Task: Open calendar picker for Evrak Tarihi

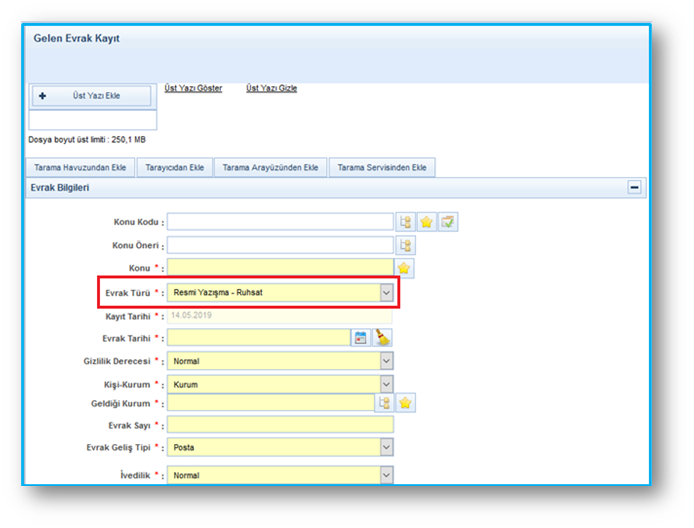Action: tap(362, 338)
